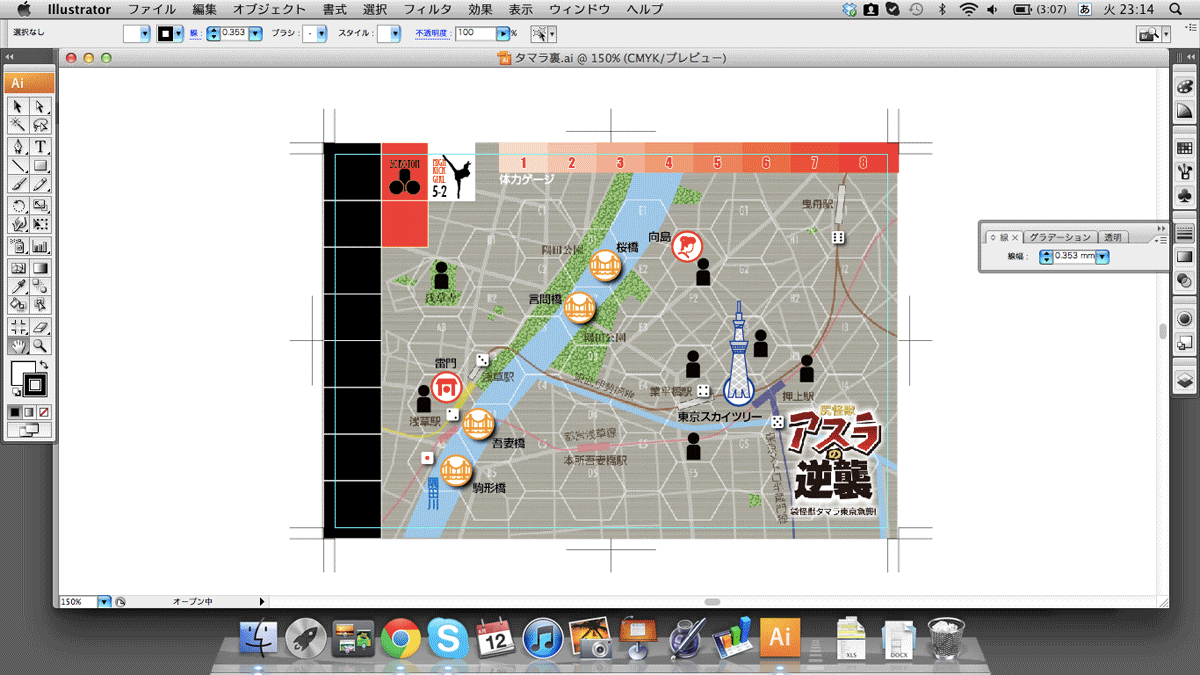Open the Swatches grid panel icon
Screen dimensions: 1200x675
[1185, 148]
